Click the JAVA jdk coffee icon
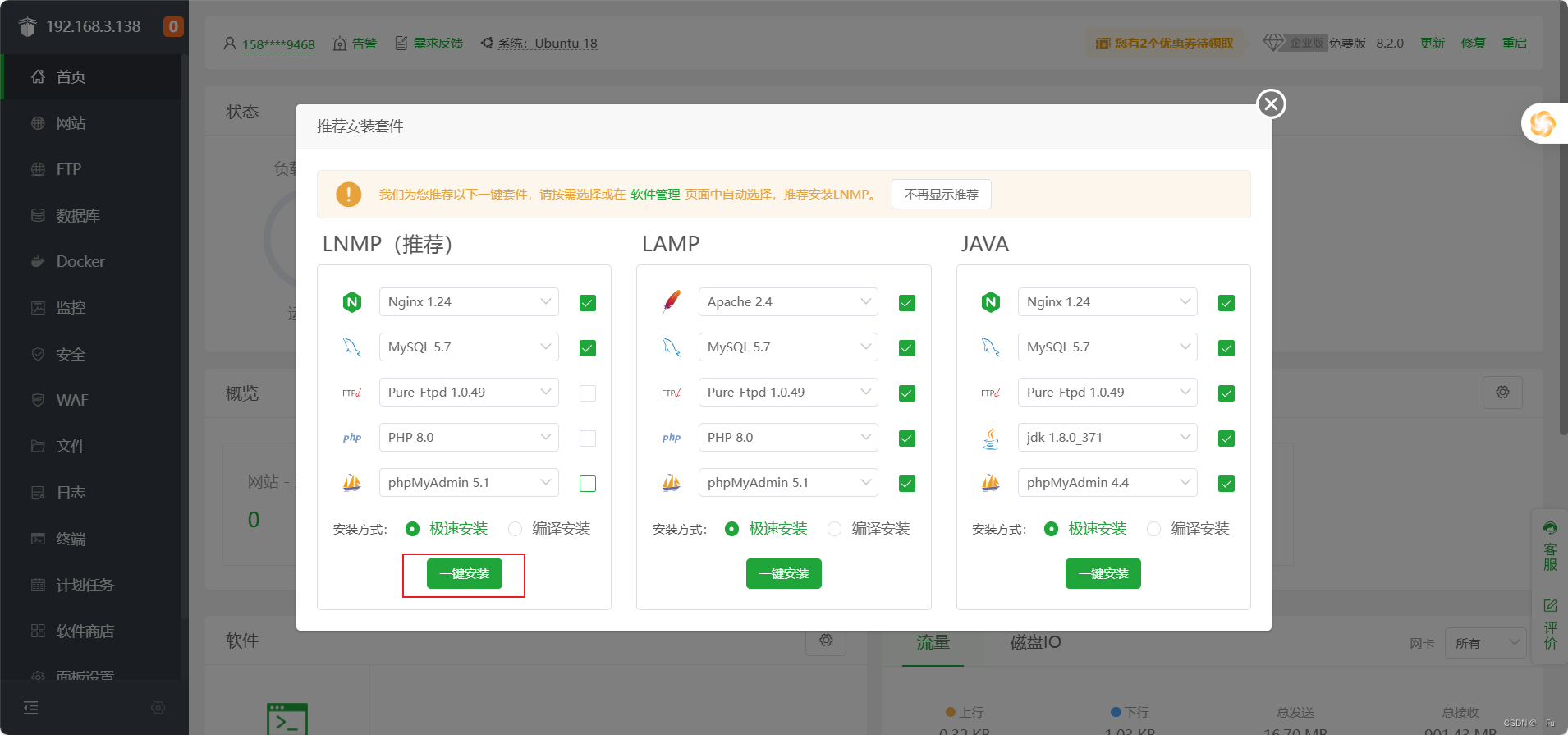1568x735 pixels. click(x=991, y=438)
